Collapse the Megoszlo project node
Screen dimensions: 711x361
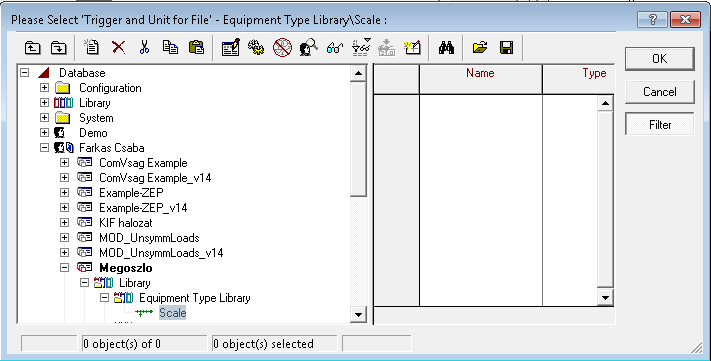[64, 268]
